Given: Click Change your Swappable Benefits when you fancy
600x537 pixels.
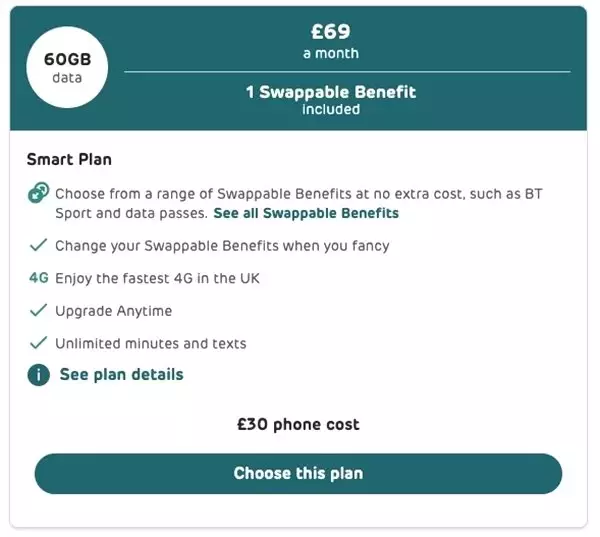Looking at the screenshot, I should pos(222,245).
